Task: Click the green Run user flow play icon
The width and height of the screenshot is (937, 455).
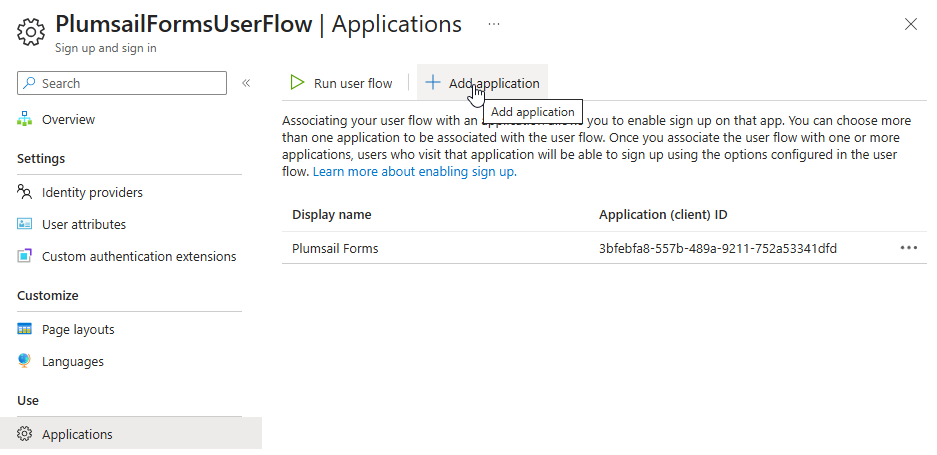Action: [x=297, y=83]
